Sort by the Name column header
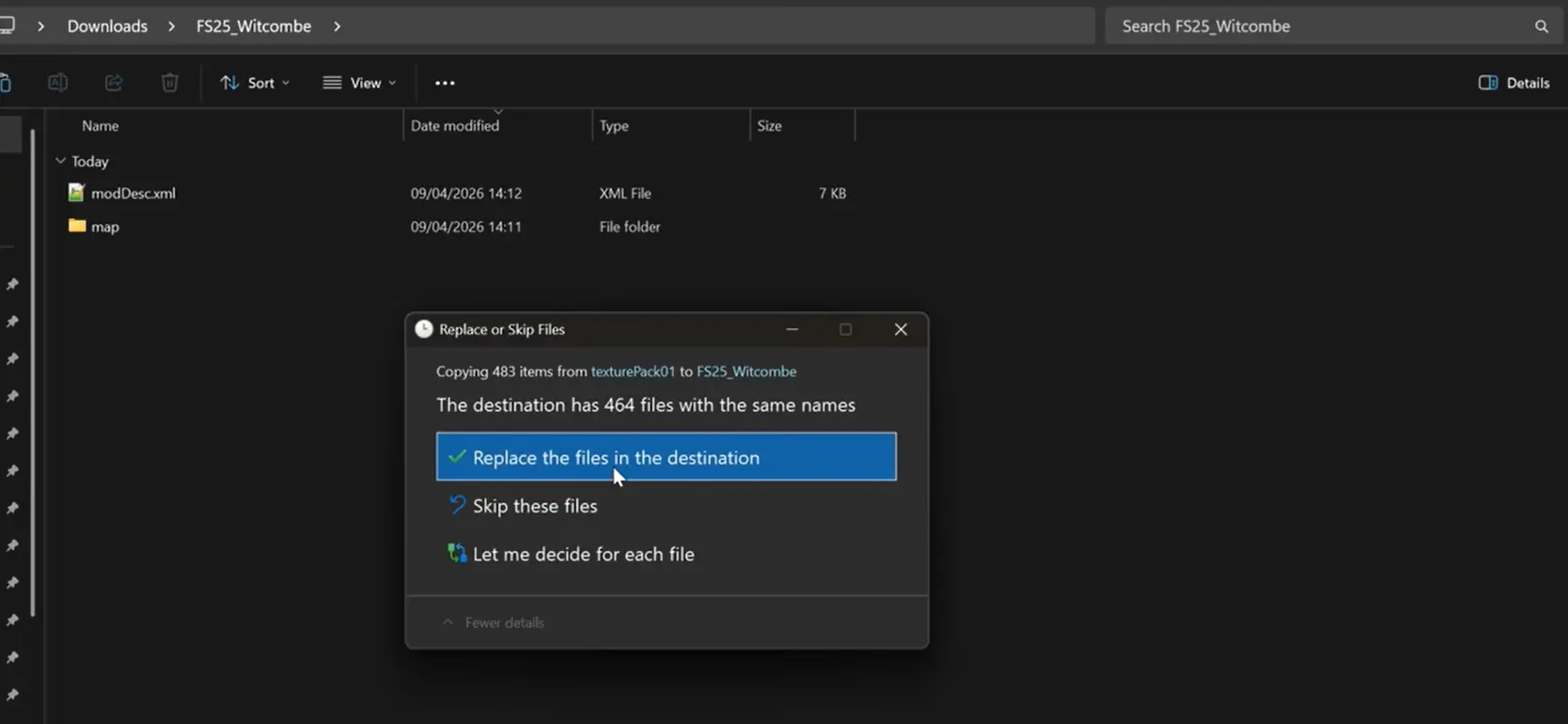This screenshot has height=724, width=1568. click(100, 125)
